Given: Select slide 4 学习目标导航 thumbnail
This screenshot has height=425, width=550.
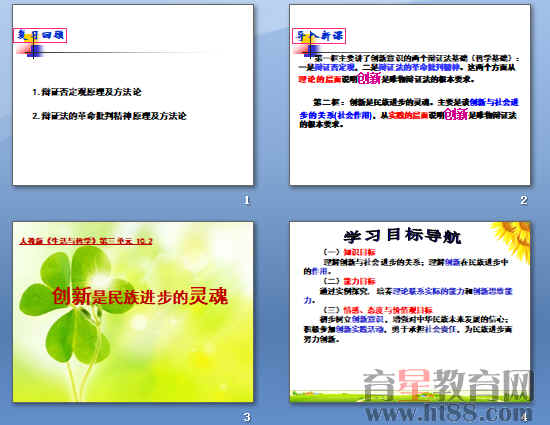Looking at the screenshot, I should point(410,312).
